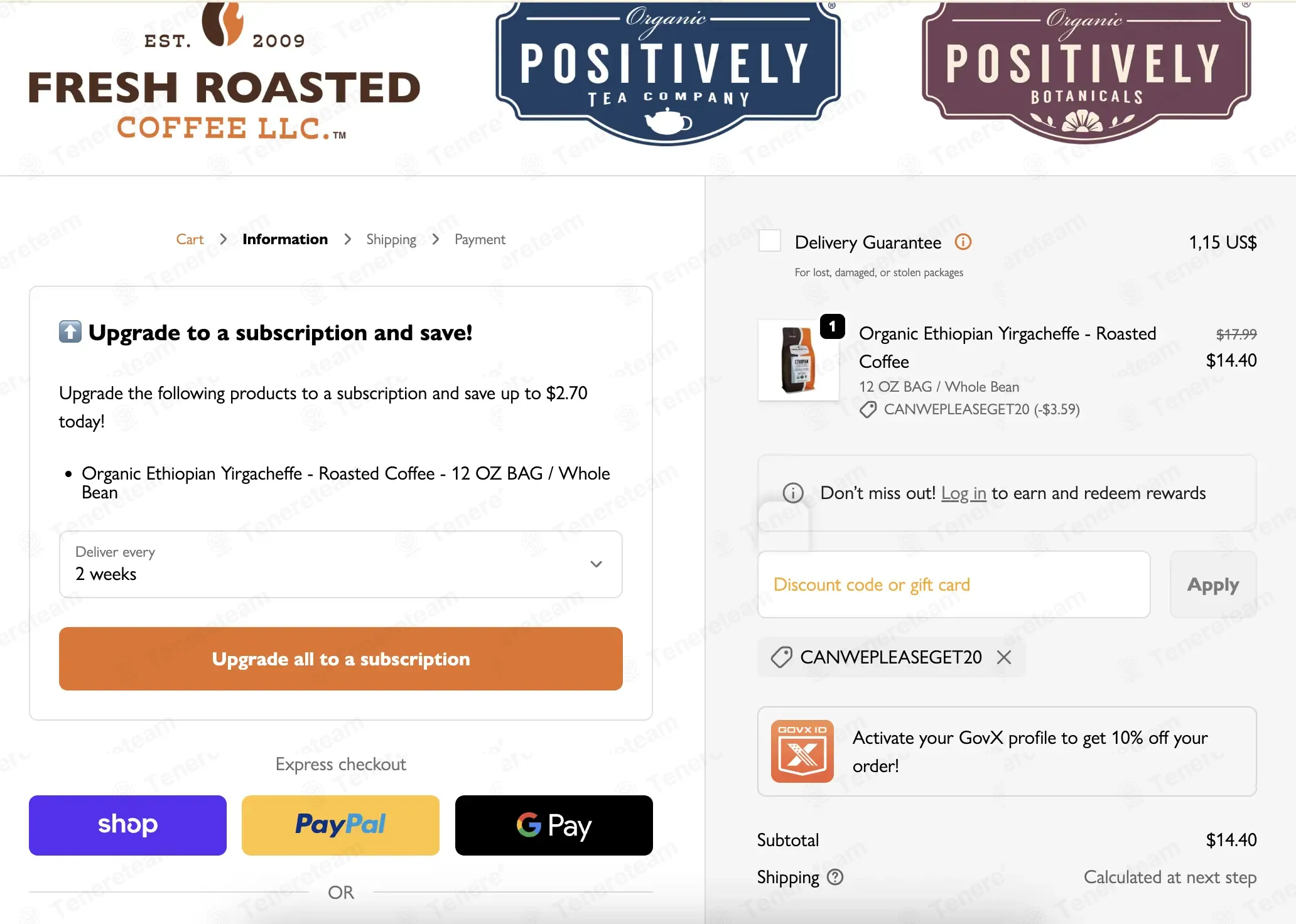Open the Positively Tea Company logo

coord(667,73)
